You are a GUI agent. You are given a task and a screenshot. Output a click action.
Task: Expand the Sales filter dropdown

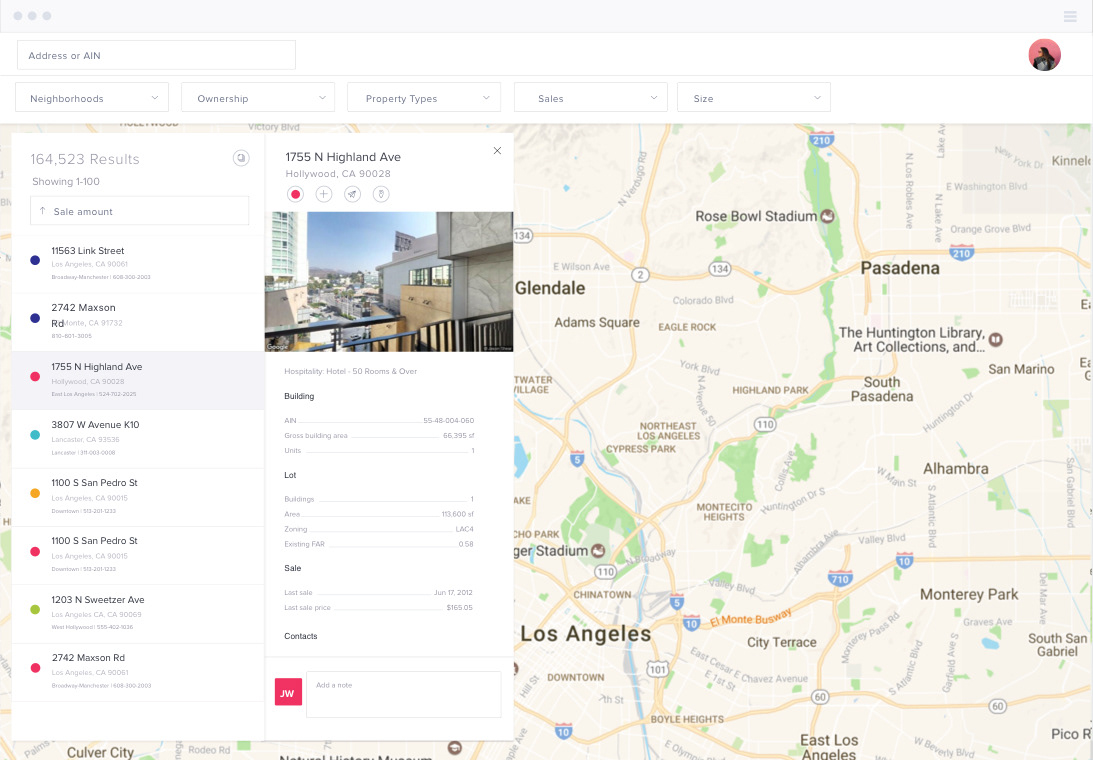point(590,98)
